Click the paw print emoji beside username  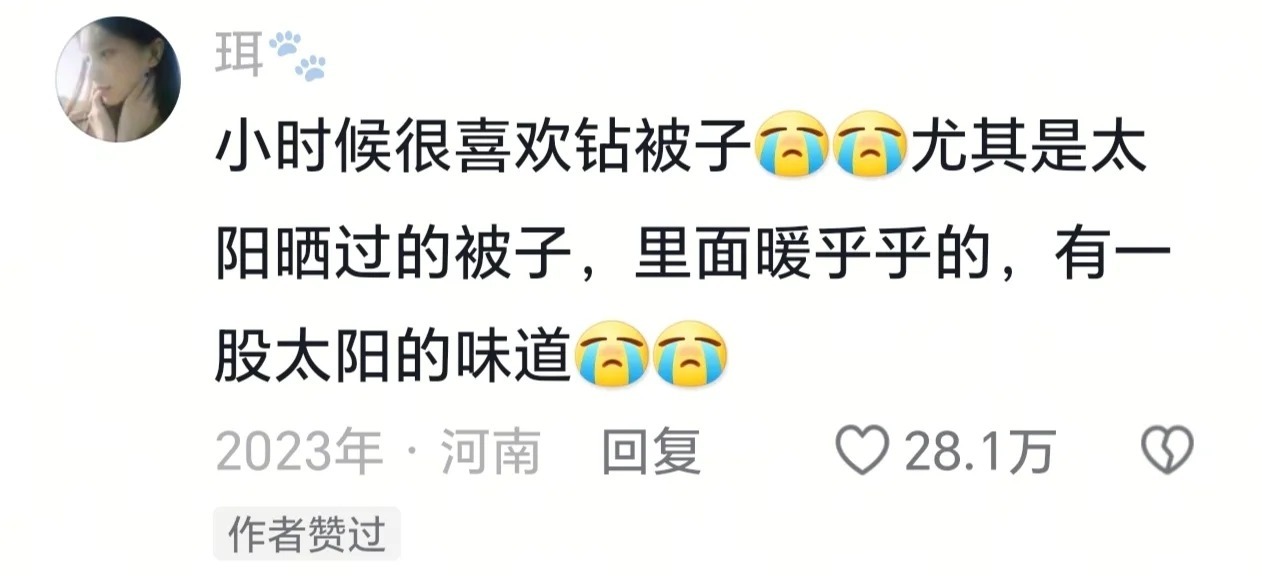pos(297,56)
